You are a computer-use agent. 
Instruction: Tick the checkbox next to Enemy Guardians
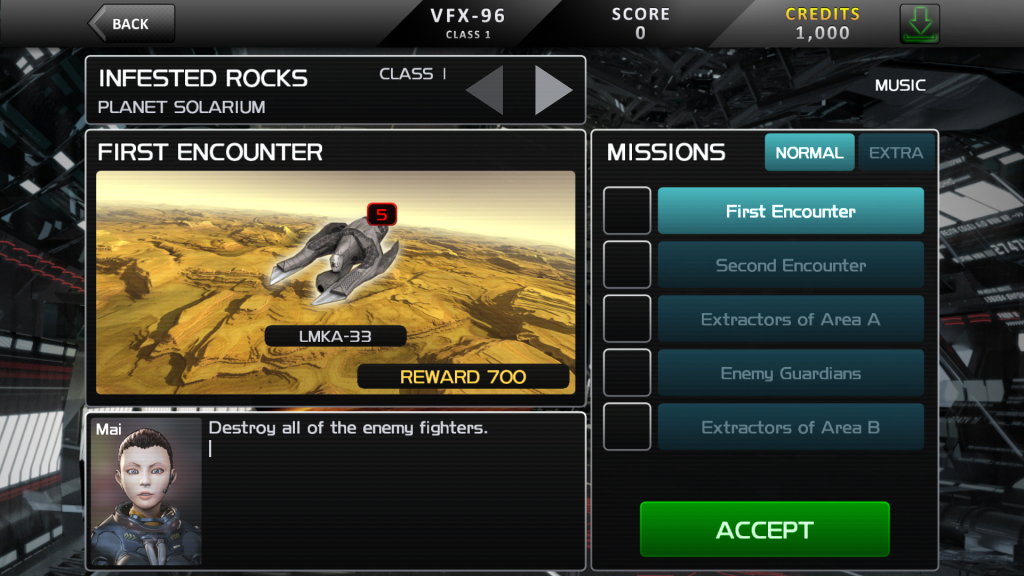pyautogui.click(x=627, y=373)
